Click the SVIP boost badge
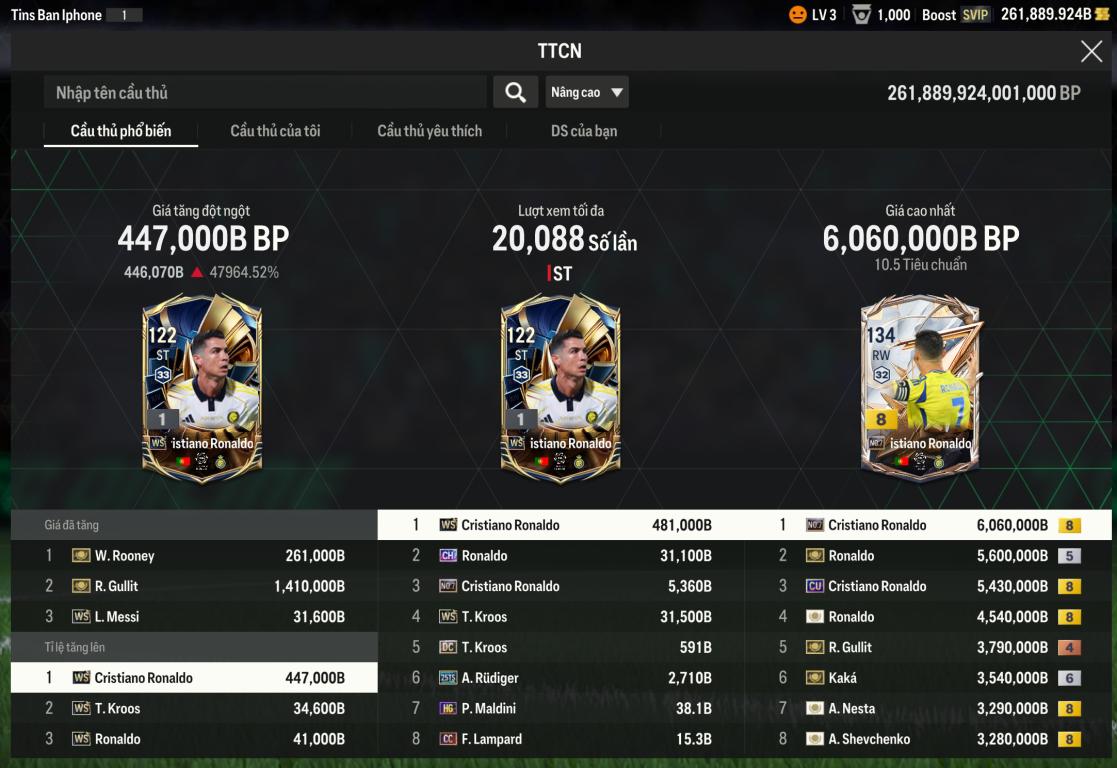1117x768 pixels. (975, 15)
